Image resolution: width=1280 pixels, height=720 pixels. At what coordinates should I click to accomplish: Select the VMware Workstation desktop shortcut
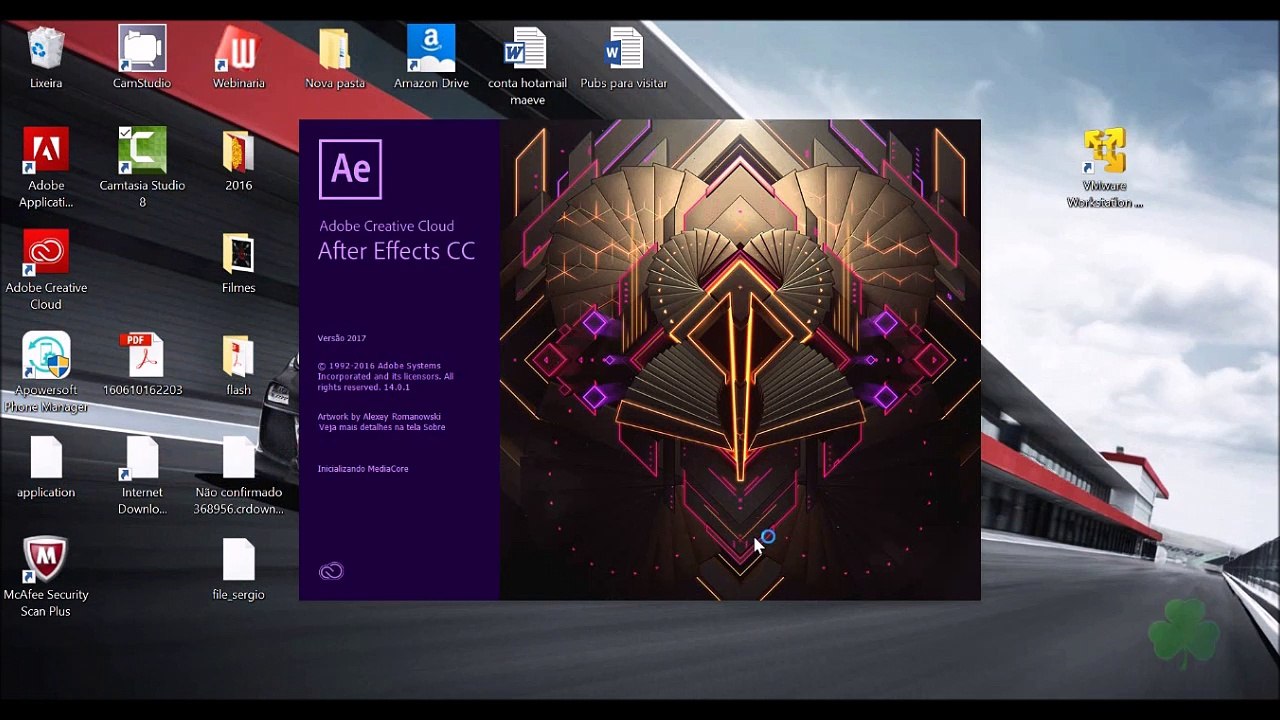point(1105,168)
